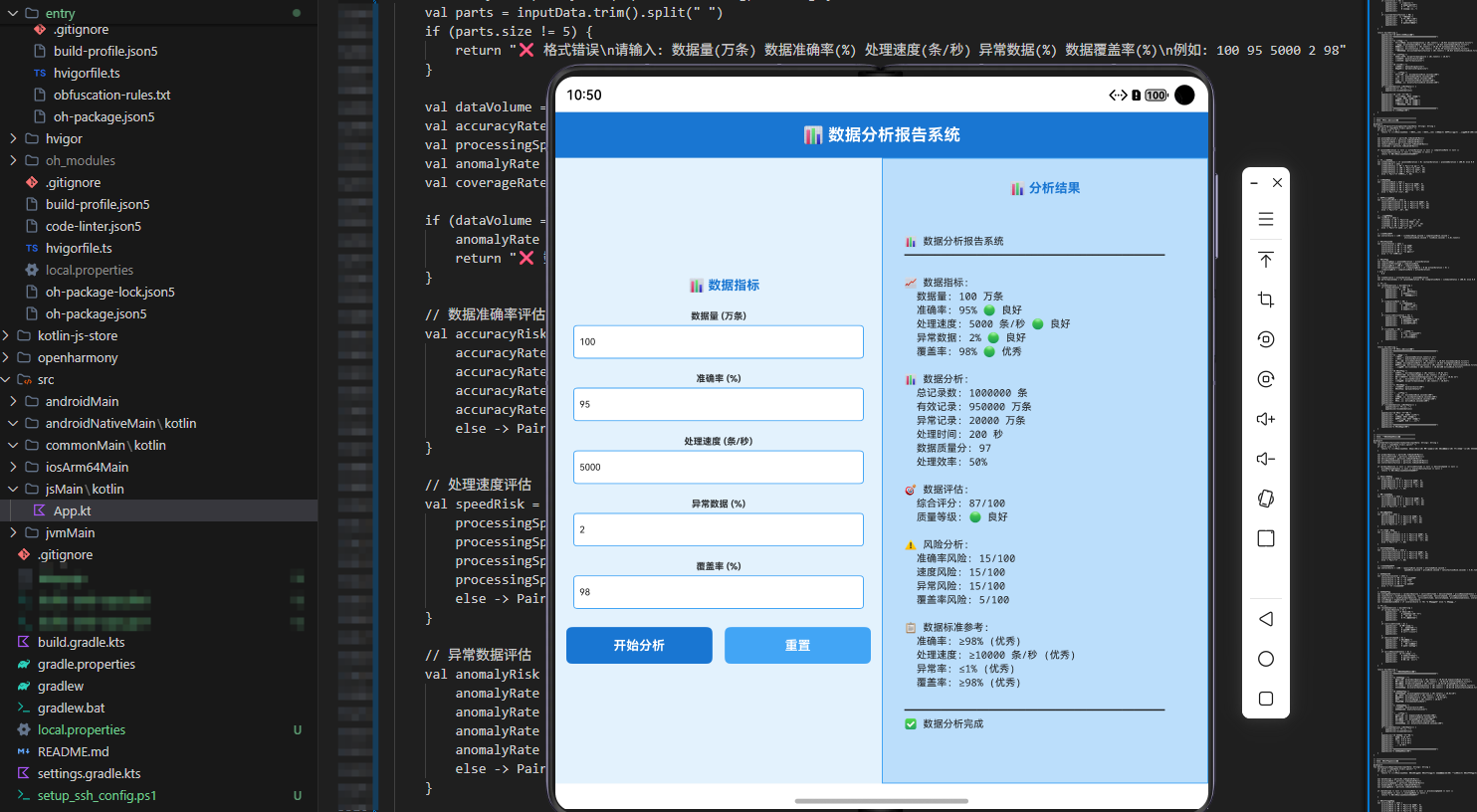Image resolution: width=1477 pixels, height=812 pixels.
Task: Click the 准确率 (%) input field
Action: click(x=719, y=404)
